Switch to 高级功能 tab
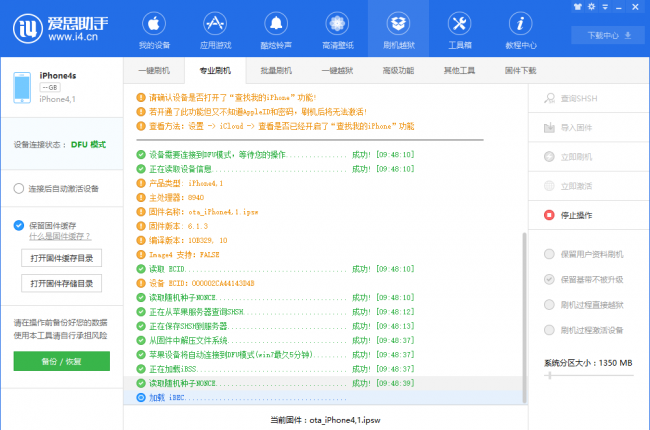 pyautogui.click(x=398, y=70)
